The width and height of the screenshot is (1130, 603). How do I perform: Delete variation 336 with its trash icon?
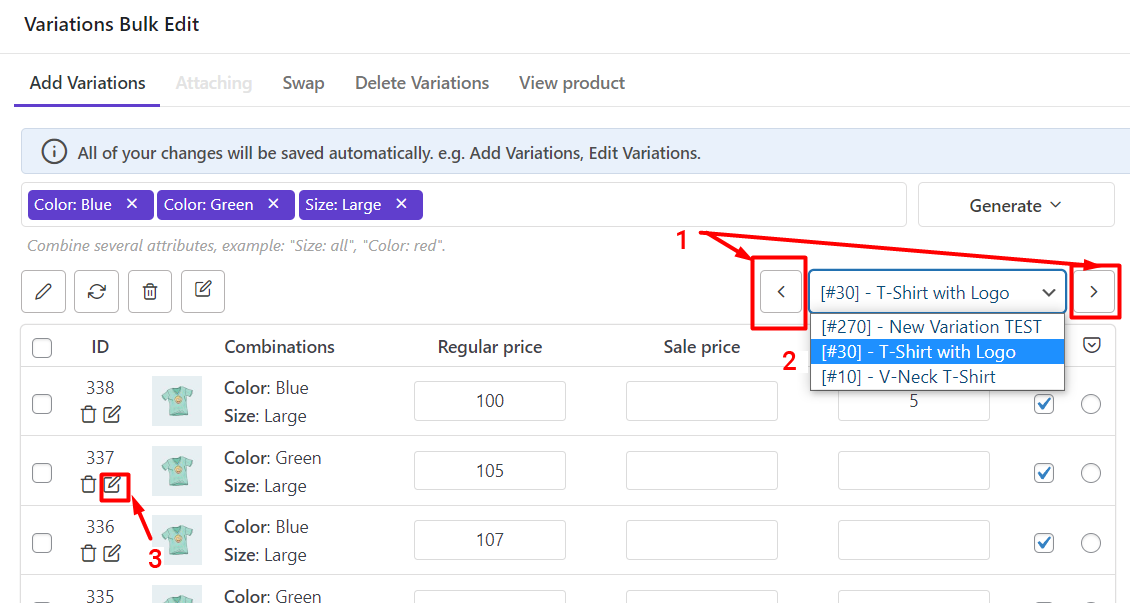coord(89,553)
